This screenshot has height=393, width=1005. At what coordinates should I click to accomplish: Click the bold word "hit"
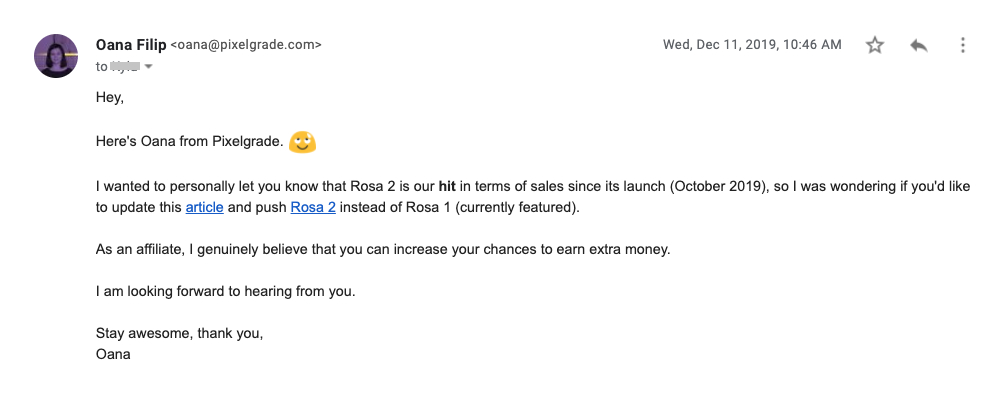click(447, 187)
